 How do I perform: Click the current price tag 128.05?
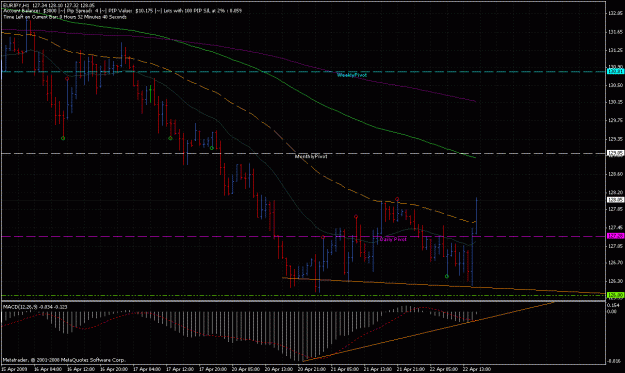[x=615, y=200]
